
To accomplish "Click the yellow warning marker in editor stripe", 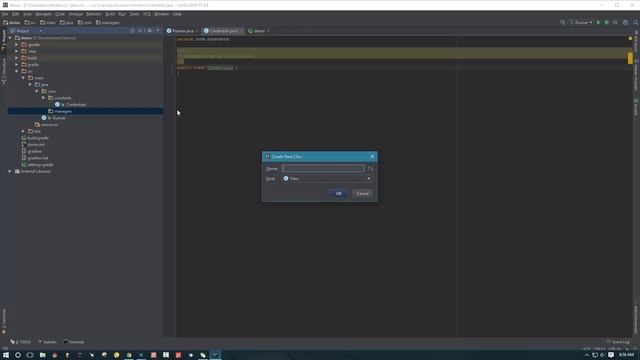I will 630,58.
